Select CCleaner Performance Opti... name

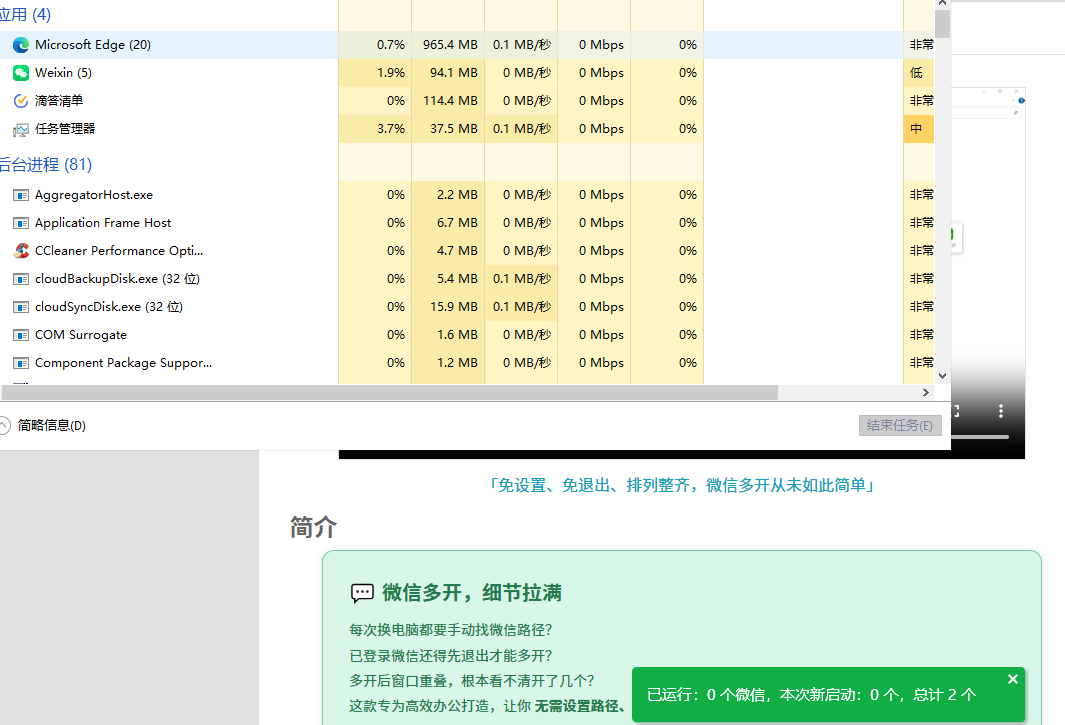click(119, 251)
